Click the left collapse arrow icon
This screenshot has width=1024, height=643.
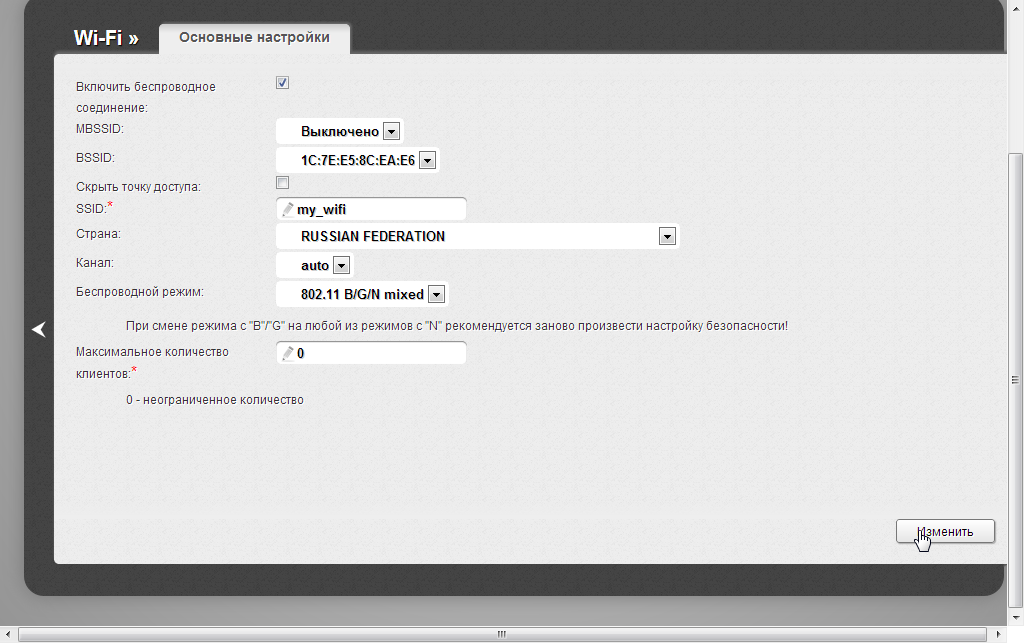pos(39,330)
